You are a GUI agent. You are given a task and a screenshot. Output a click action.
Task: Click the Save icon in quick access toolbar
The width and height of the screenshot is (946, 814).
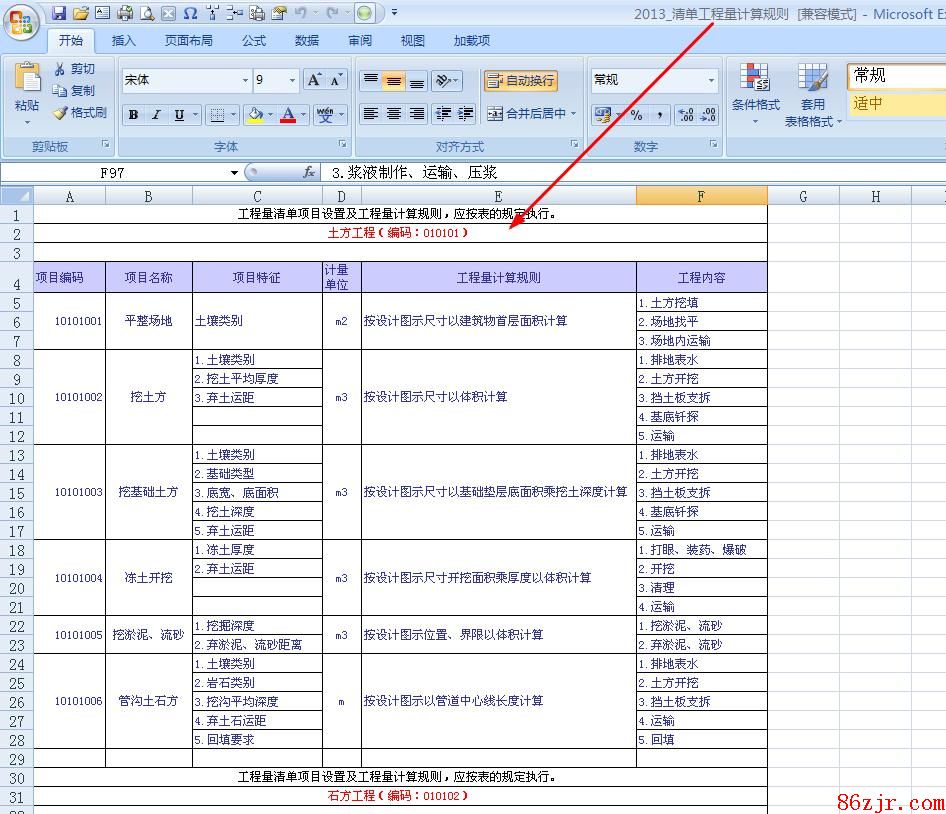point(59,13)
